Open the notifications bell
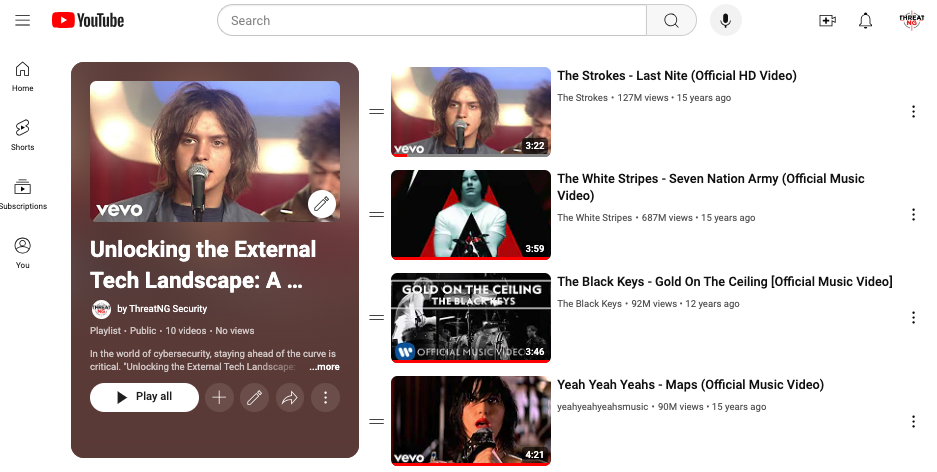937x472 pixels. pos(865,20)
